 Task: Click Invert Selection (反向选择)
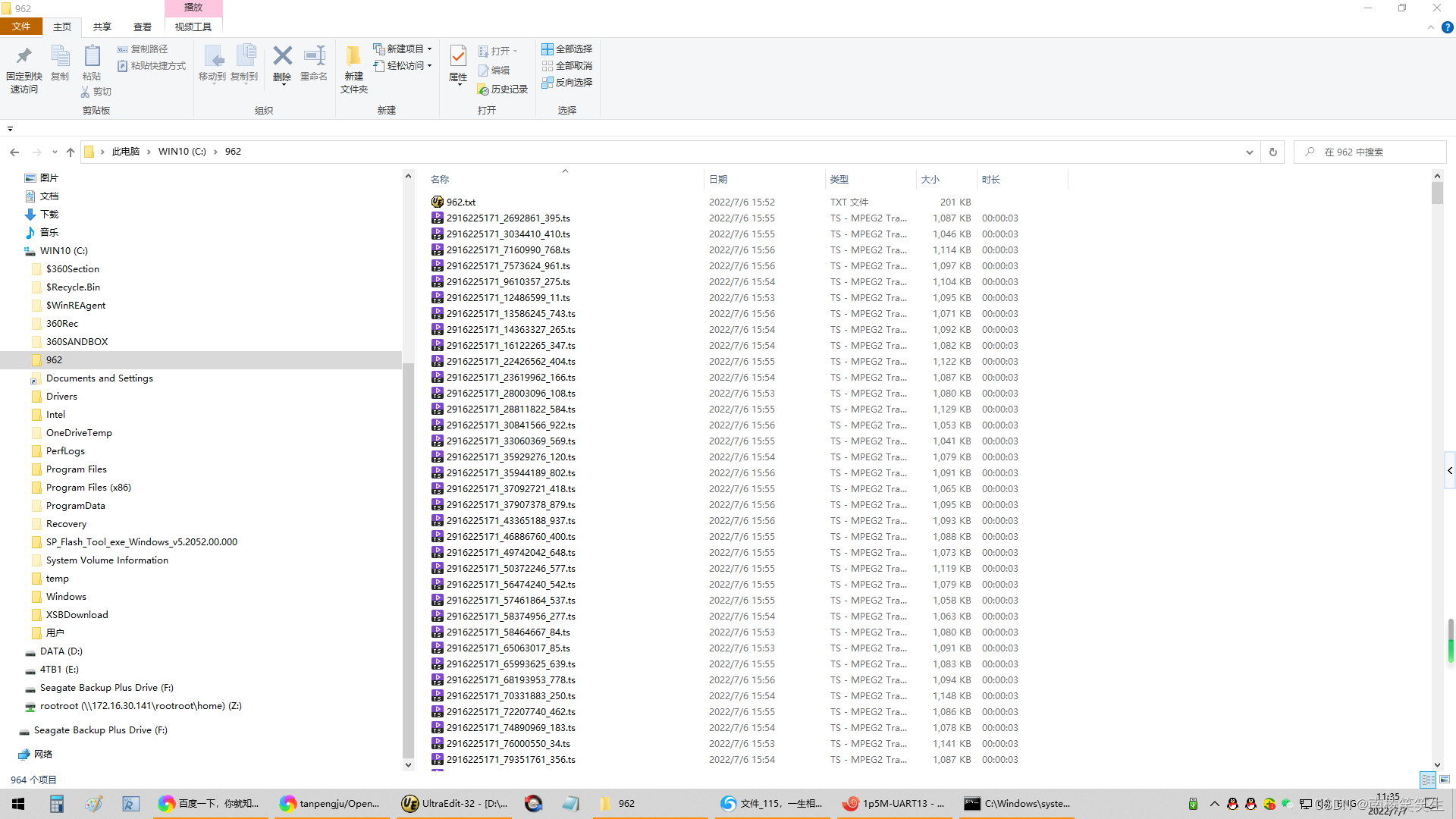tap(566, 83)
